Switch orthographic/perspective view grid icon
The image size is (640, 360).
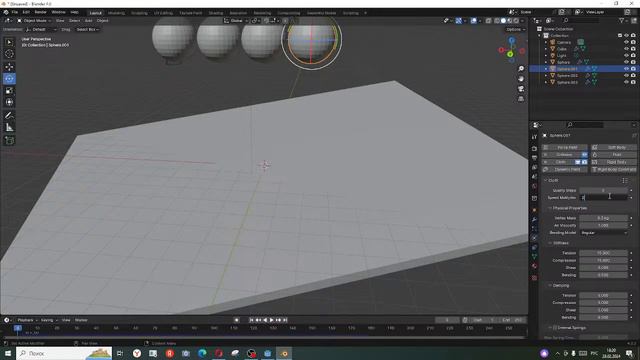[x=521, y=99]
